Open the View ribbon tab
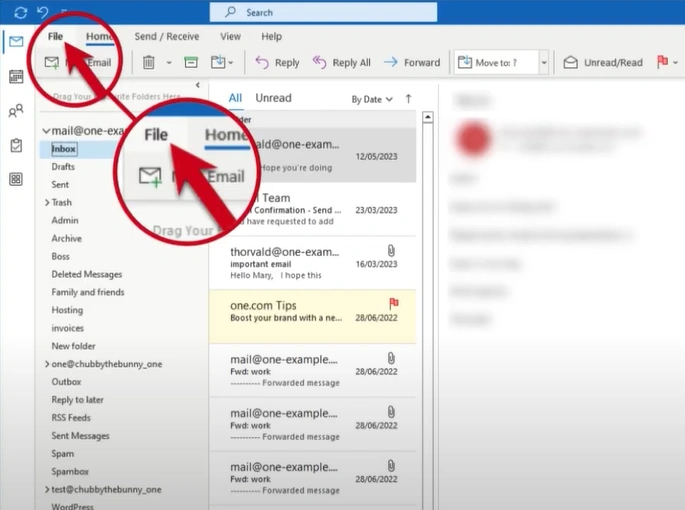This screenshot has height=510, width=685. pyautogui.click(x=230, y=36)
